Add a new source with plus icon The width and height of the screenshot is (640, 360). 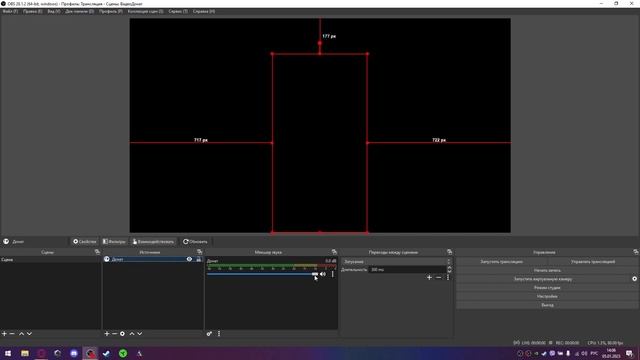coord(107,333)
